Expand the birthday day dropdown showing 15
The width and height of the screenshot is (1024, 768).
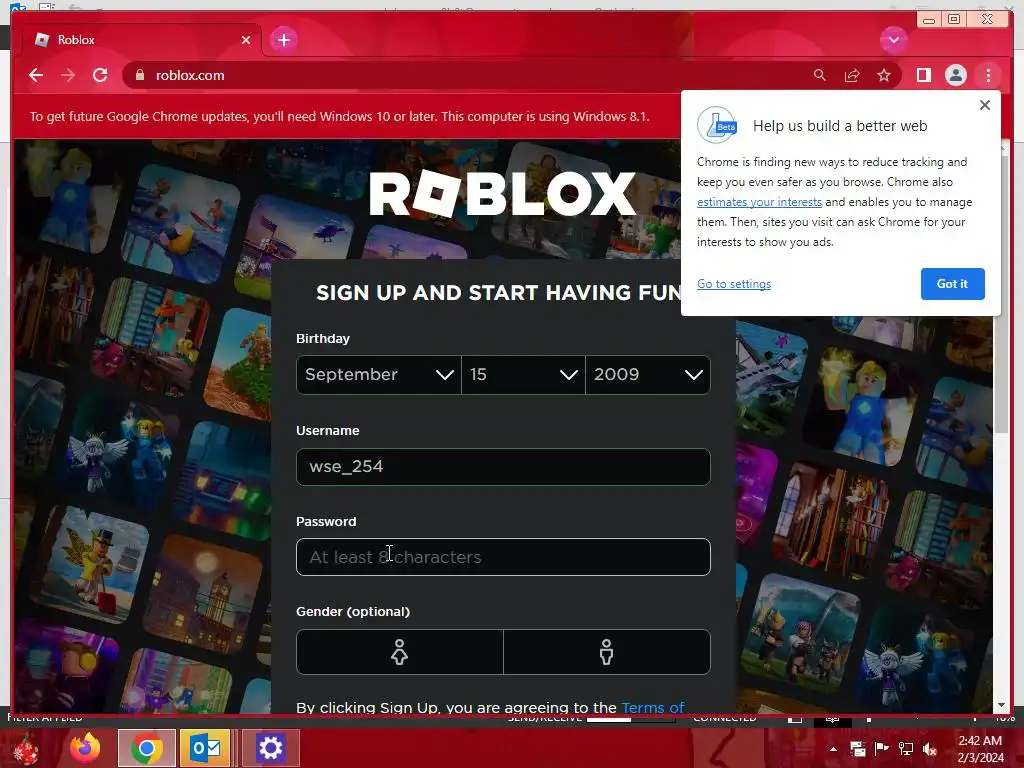pos(523,375)
